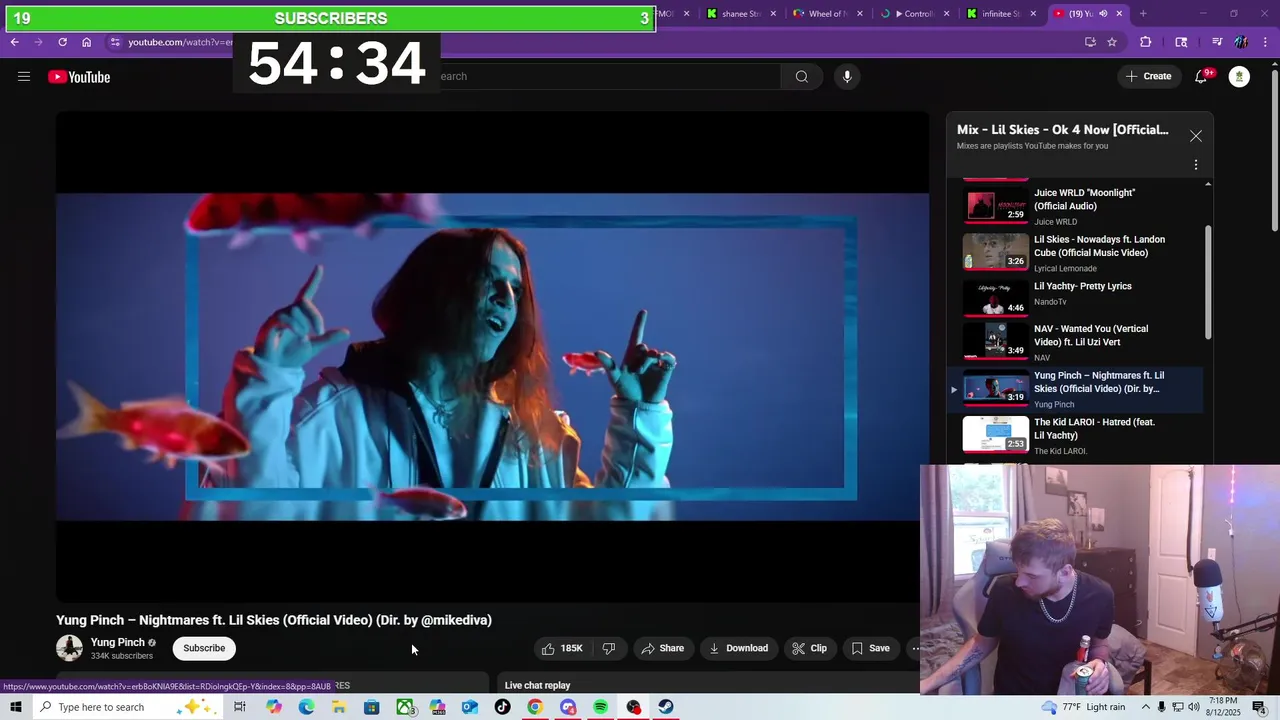Image resolution: width=1280 pixels, height=720 pixels.
Task: Open Windows notification center
Action: click(1259, 707)
